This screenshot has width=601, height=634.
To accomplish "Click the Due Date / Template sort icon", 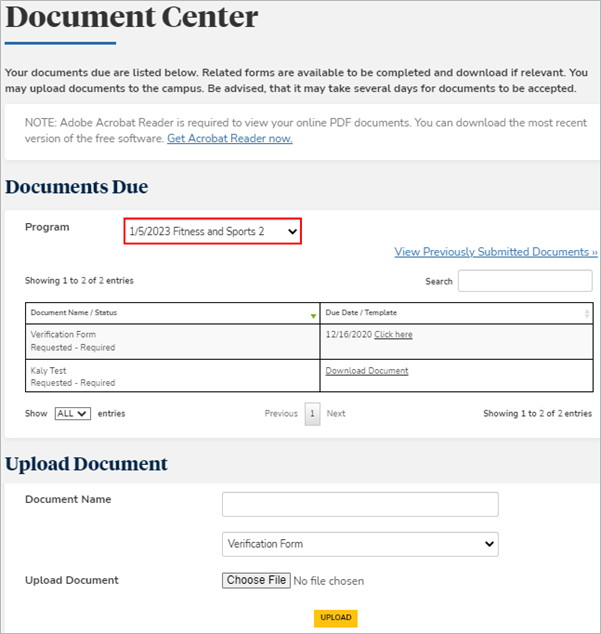I will tap(586, 314).
